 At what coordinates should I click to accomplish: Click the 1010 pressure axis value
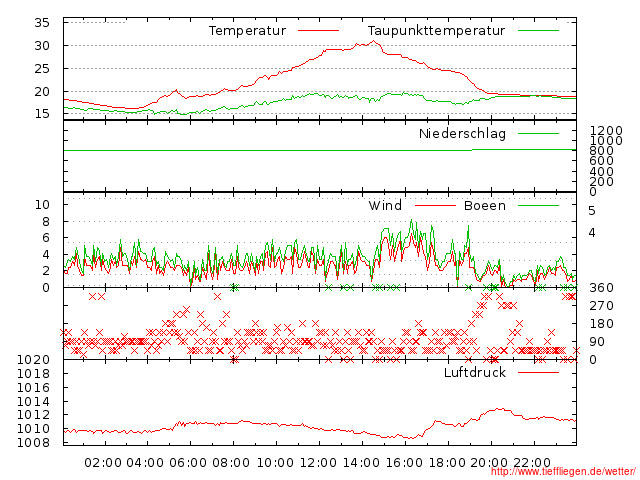(x=33, y=429)
